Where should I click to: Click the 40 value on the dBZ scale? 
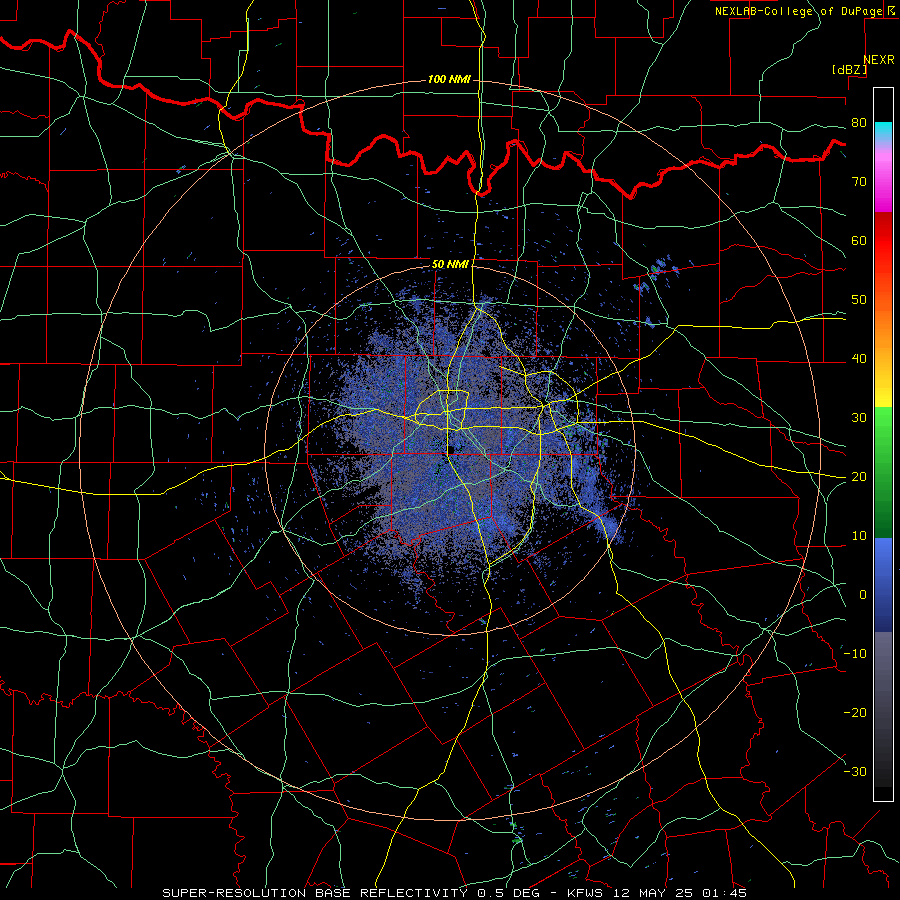[x=859, y=359]
